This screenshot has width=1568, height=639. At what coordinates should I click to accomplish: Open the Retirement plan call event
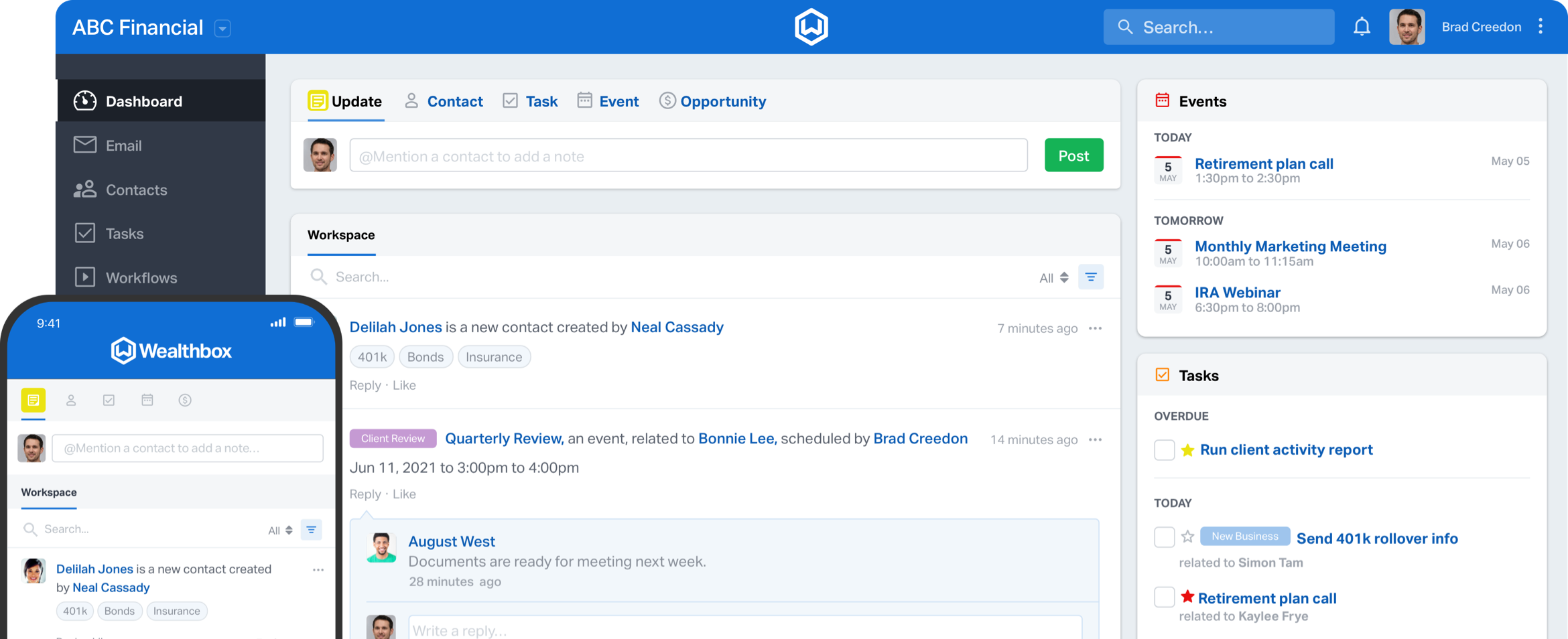(1264, 163)
